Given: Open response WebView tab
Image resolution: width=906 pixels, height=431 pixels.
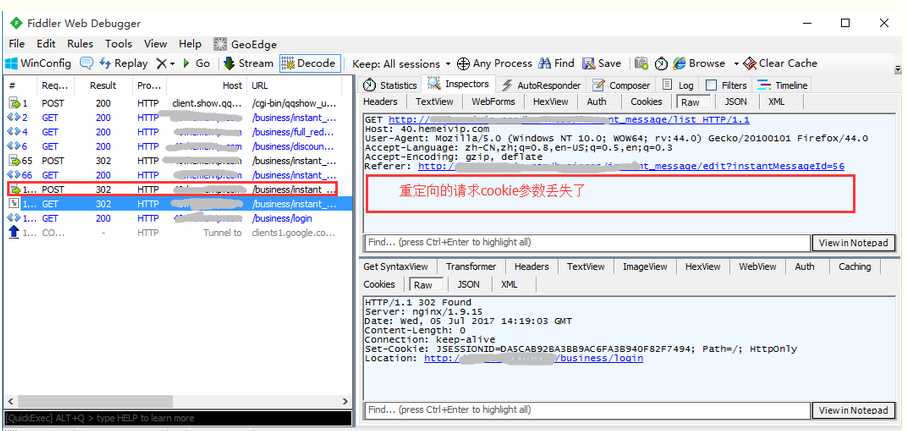Looking at the screenshot, I should [x=757, y=266].
